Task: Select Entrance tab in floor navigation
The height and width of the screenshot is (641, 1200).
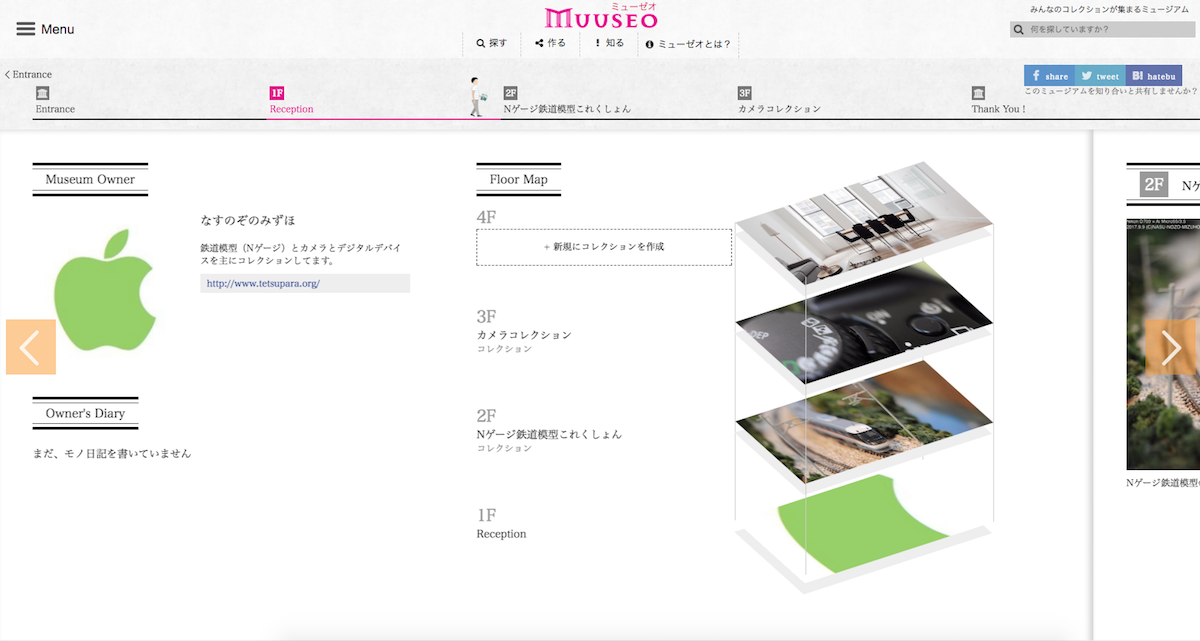Action: pos(55,109)
